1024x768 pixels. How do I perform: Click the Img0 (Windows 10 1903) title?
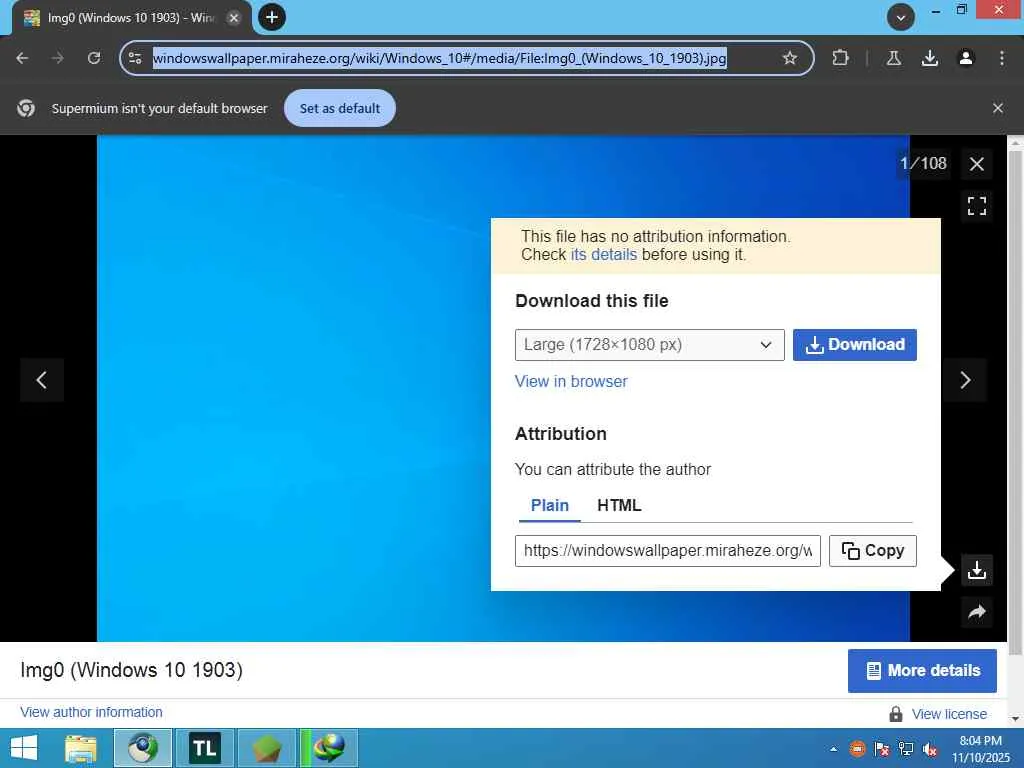(131, 670)
